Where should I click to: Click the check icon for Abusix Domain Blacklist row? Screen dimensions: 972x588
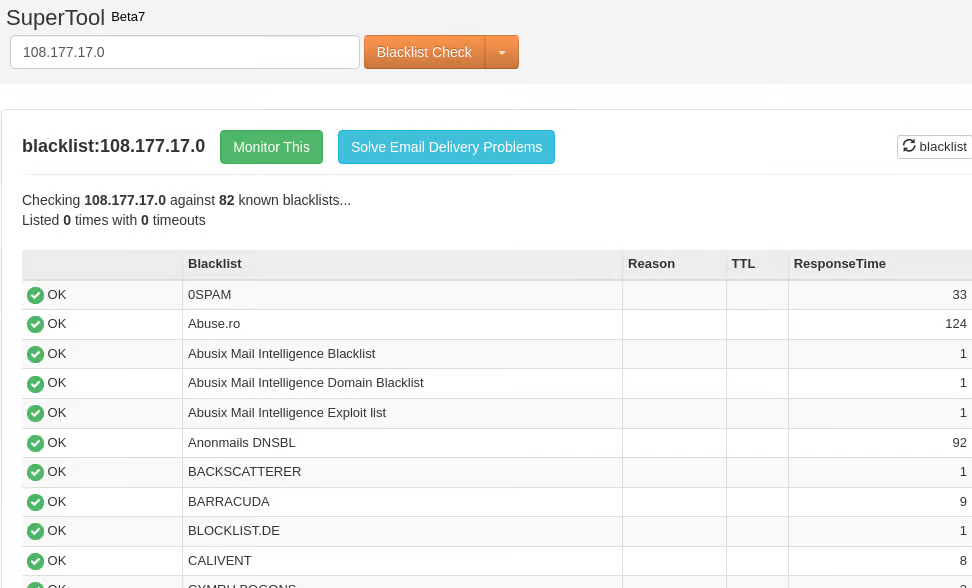(35, 384)
